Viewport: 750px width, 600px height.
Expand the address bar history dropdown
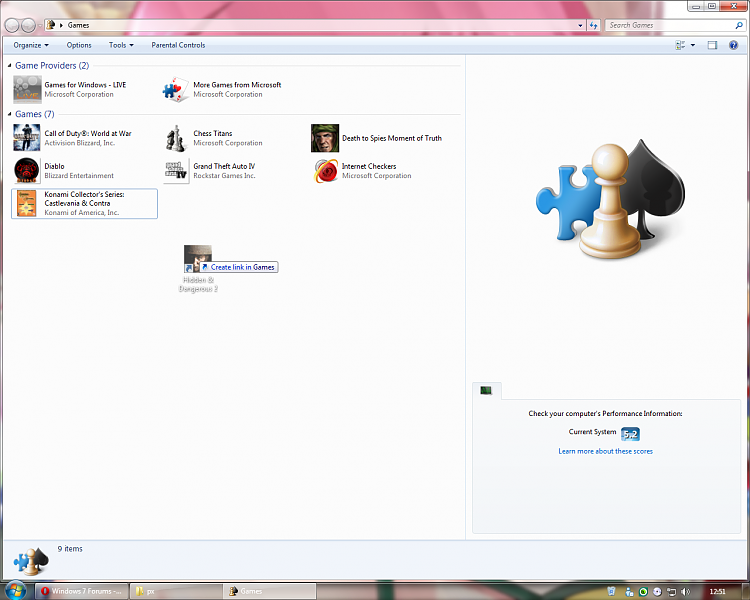point(580,25)
